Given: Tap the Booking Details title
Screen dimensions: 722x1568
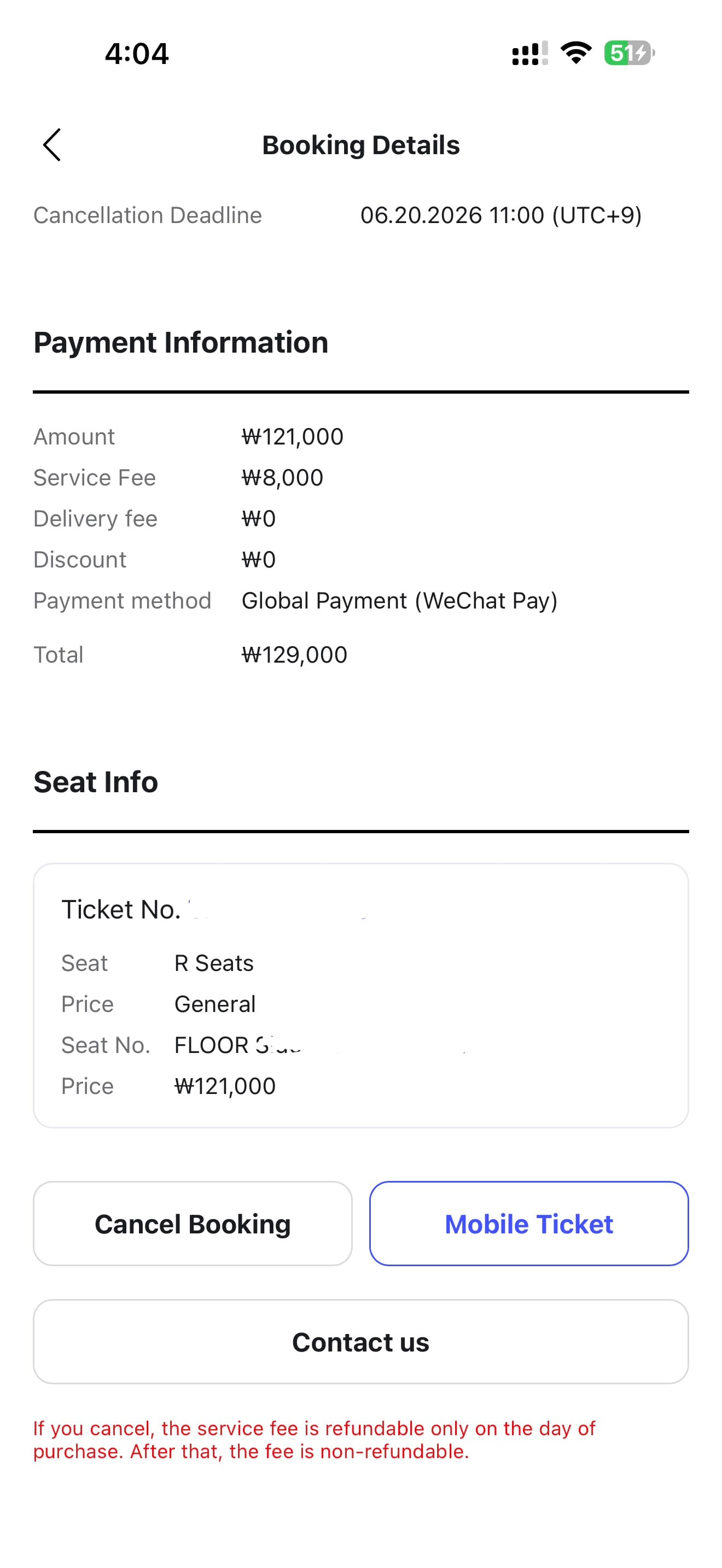Looking at the screenshot, I should tap(360, 145).
